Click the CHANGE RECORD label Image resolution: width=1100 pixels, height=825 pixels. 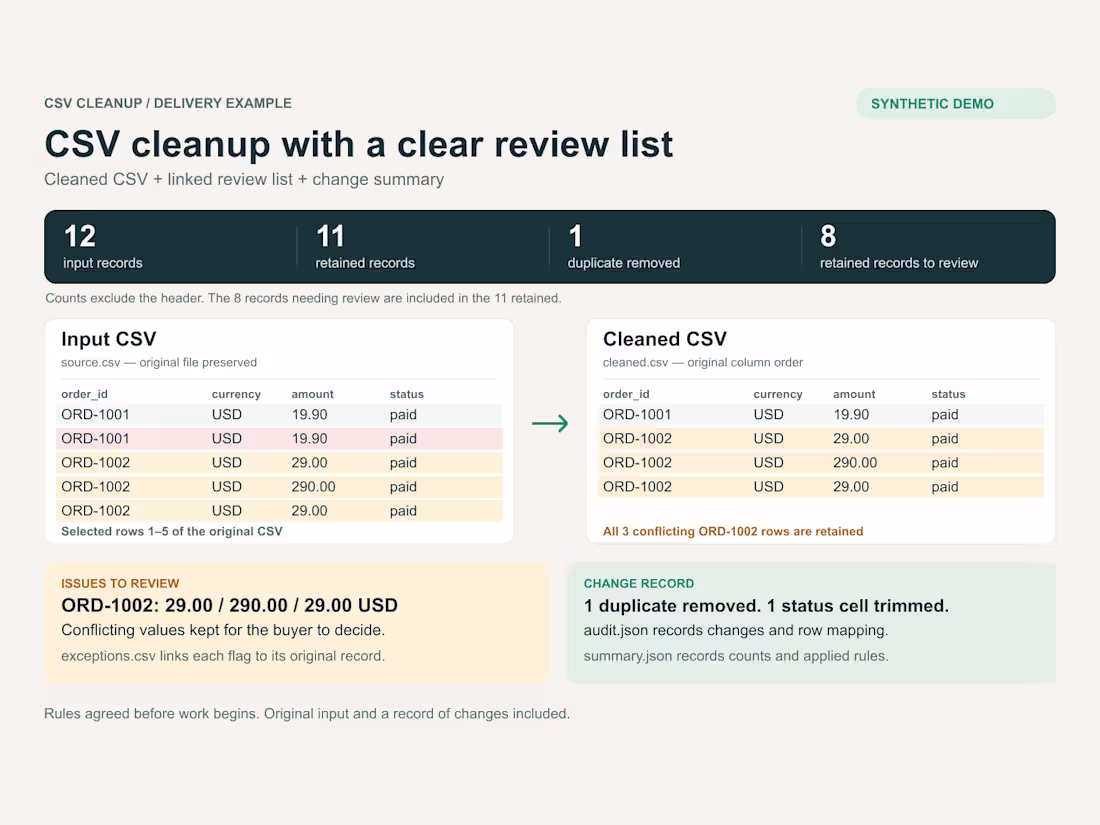pyautogui.click(x=638, y=584)
